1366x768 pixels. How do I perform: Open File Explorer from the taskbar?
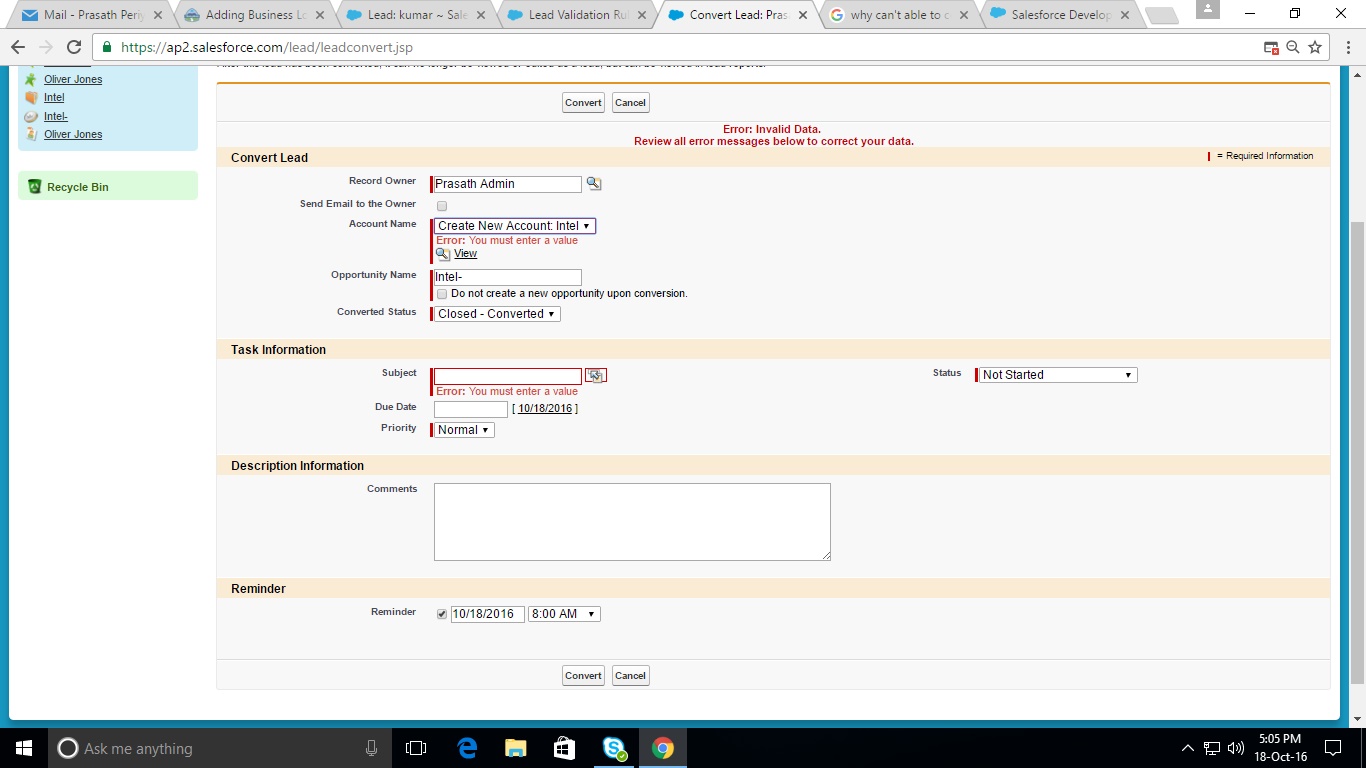point(516,748)
